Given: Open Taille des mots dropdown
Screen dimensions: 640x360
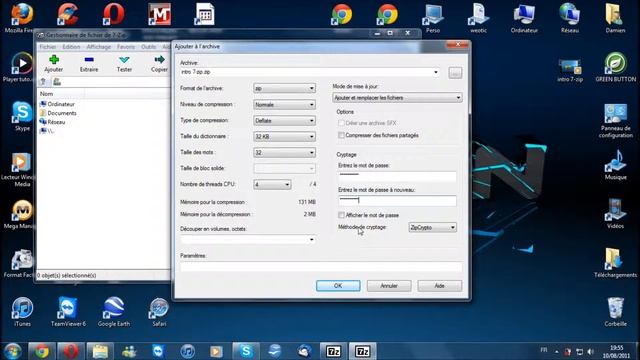Looking at the screenshot, I should coord(284,153).
